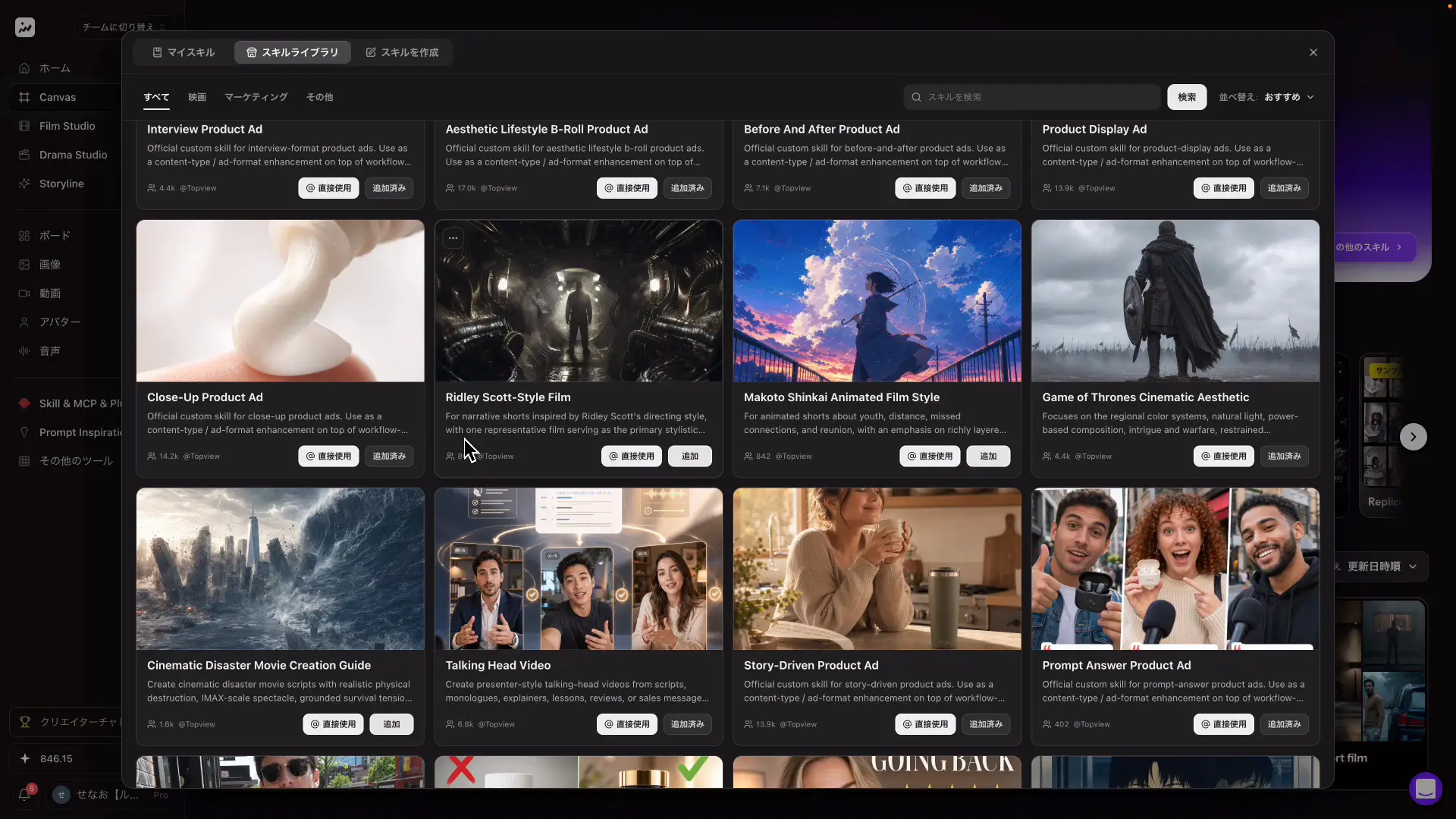Image resolution: width=1456 pixels, height=819 pixels.
Task: Select the すべて category filter
Action: pos(156,97)
